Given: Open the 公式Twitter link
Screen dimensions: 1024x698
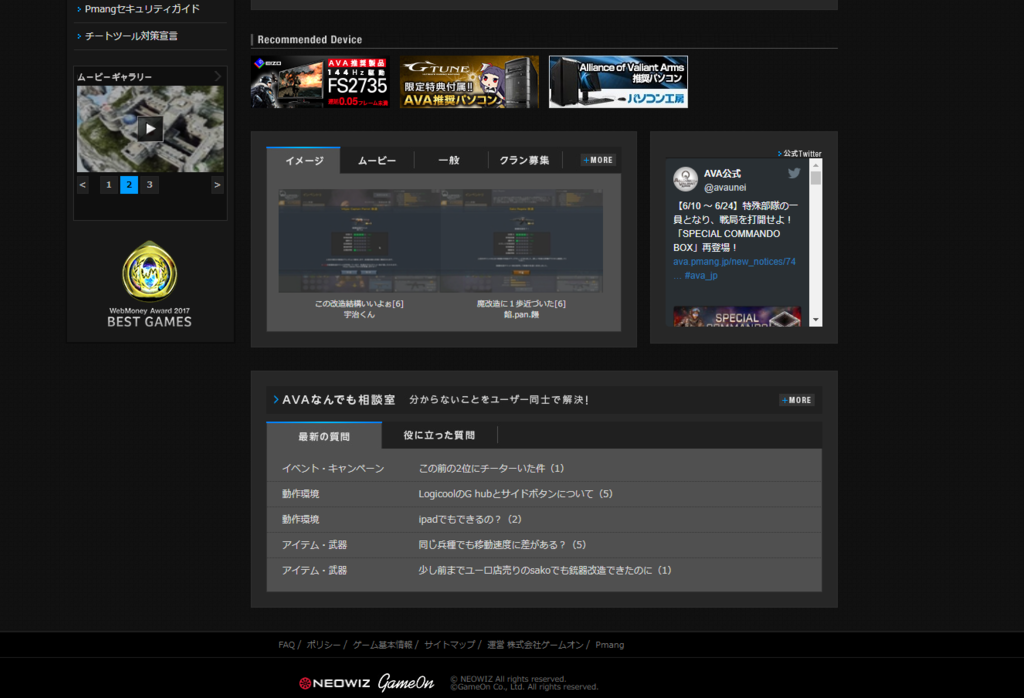Looking at the screenshot, I should pyautogui.click(x=802, y=153).
